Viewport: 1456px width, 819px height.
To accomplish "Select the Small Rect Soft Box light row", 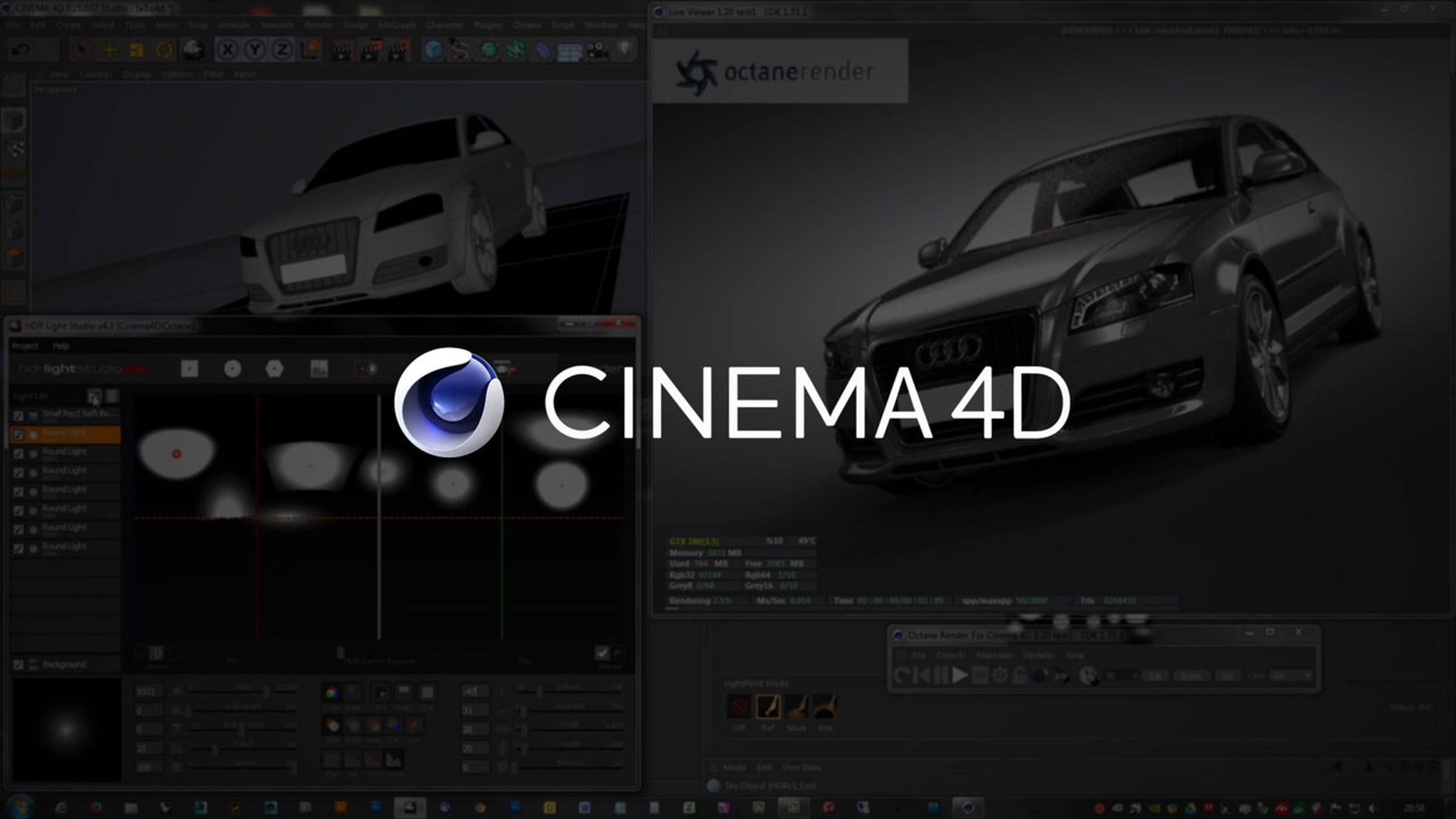I will [66, 416].
